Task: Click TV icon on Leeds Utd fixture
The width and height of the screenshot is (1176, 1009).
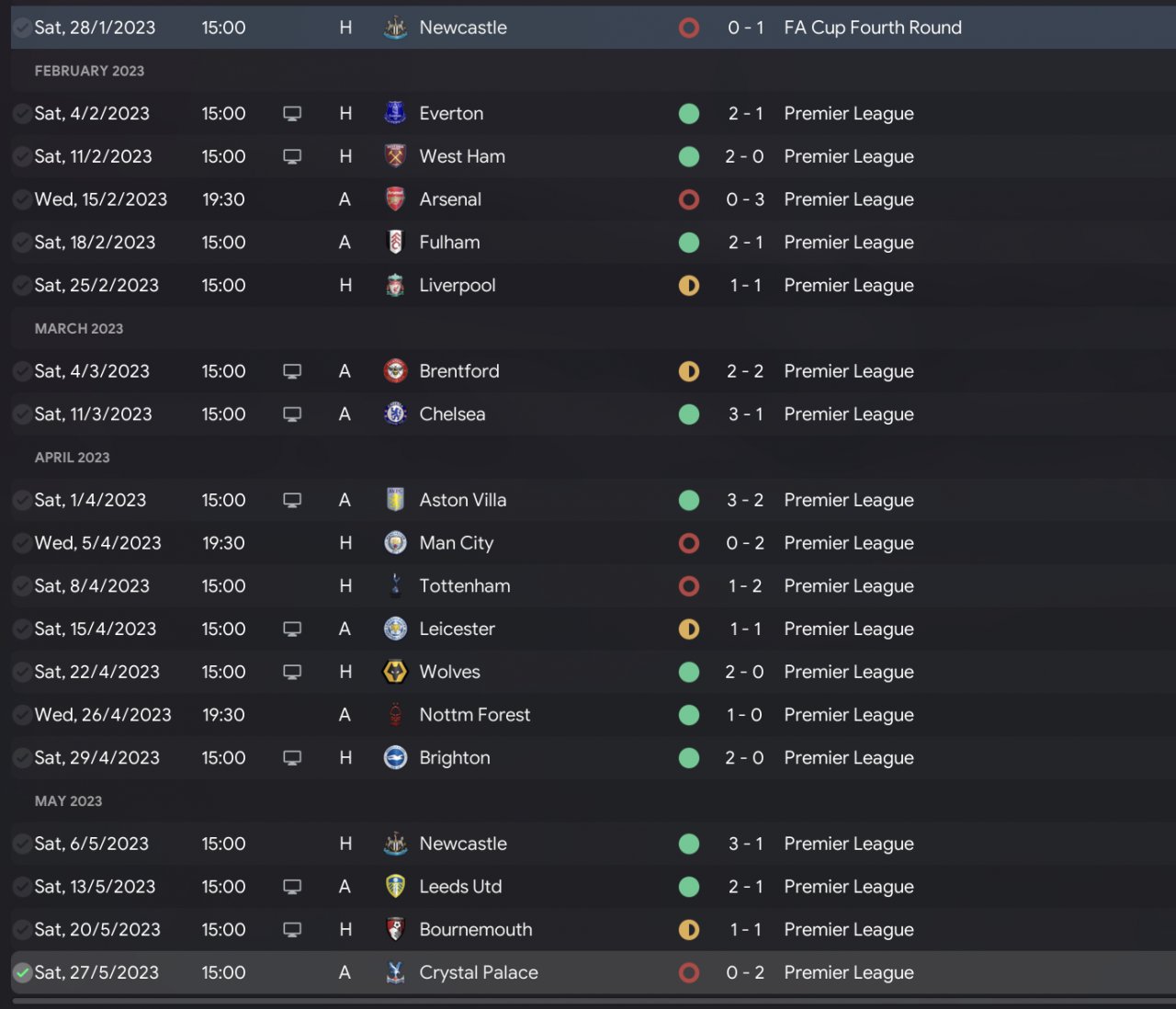Action: 292,887
